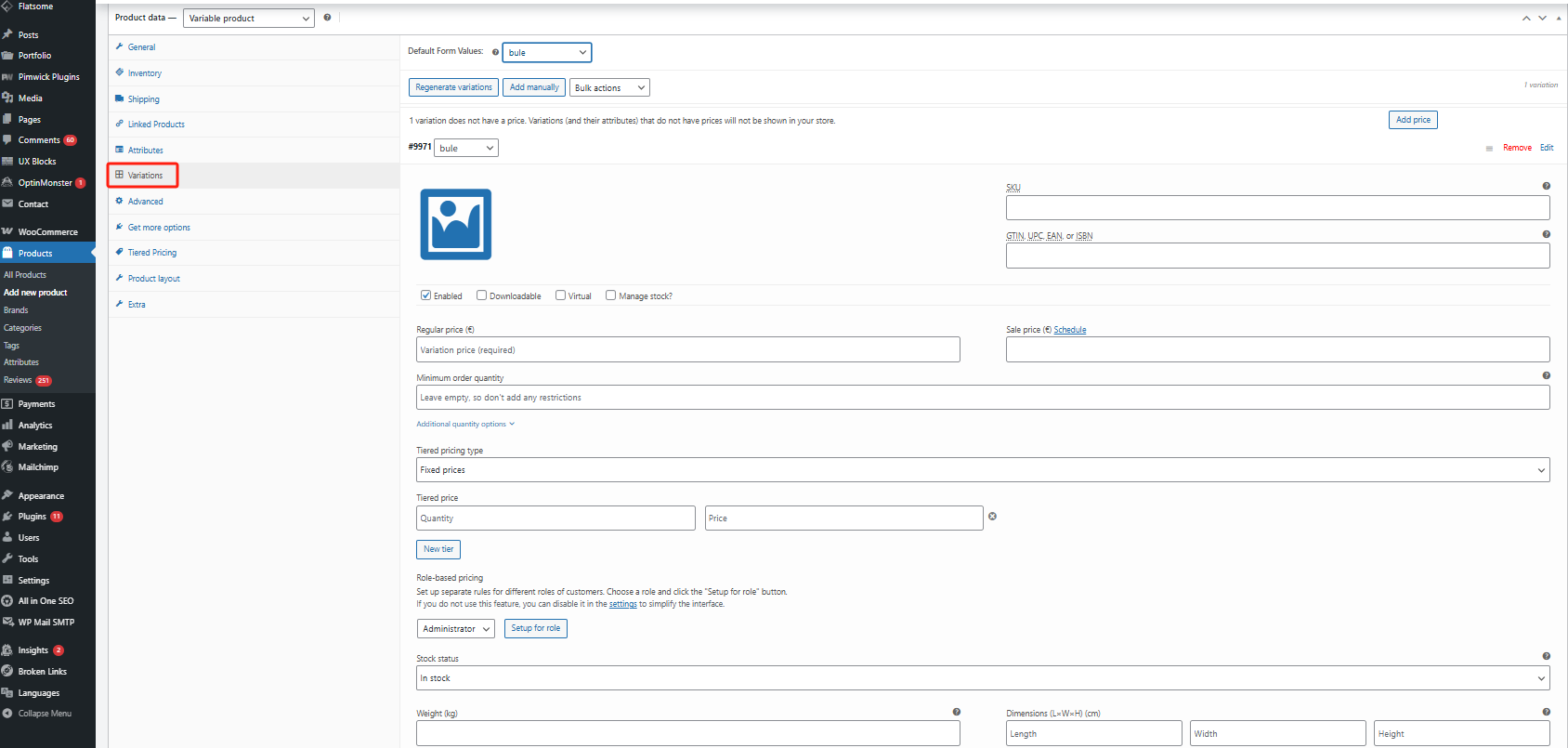Click the Media icon in admin sidebar
Screen dimensions: 1568x748
click(x=7, y=98)
